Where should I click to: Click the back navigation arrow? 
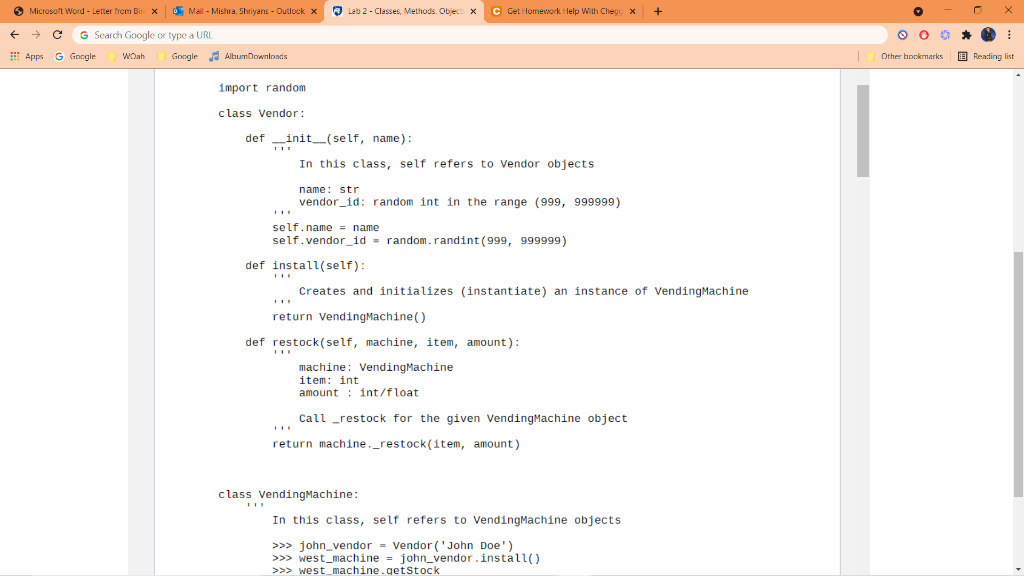pos(14,34)
